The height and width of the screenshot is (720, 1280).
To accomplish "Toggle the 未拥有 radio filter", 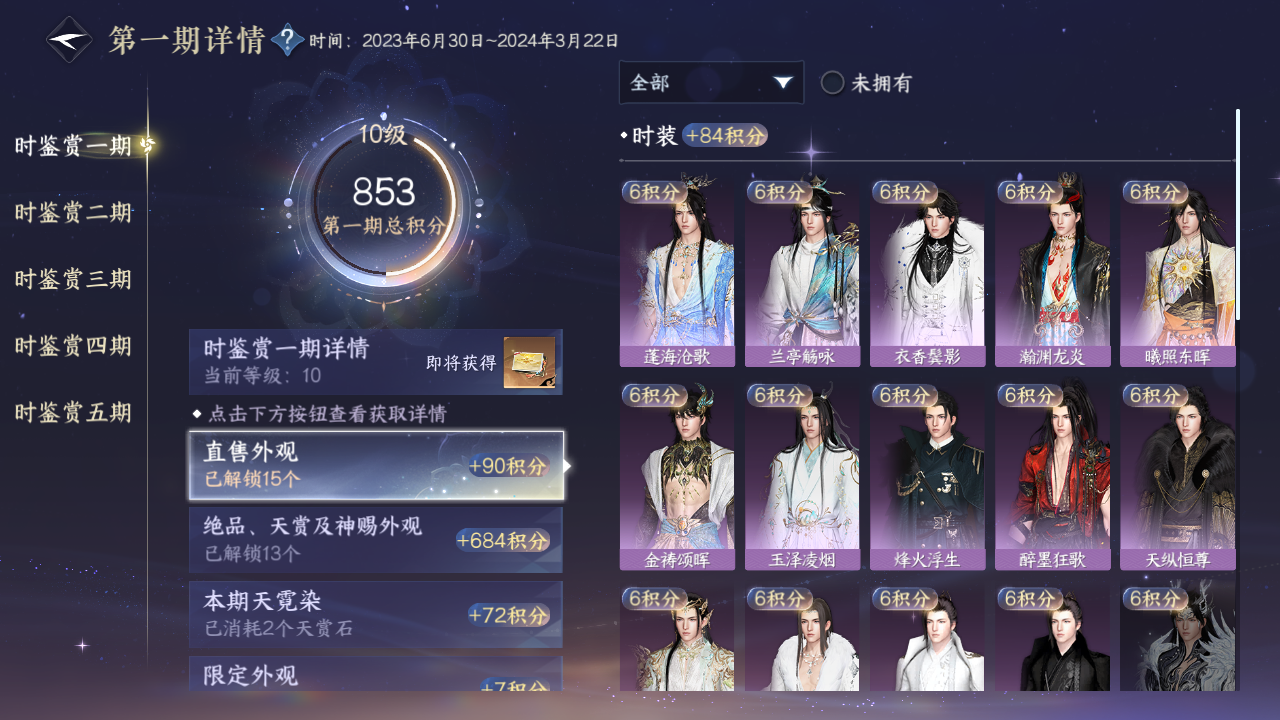I will pyautogui.click(x=866, y=83).
